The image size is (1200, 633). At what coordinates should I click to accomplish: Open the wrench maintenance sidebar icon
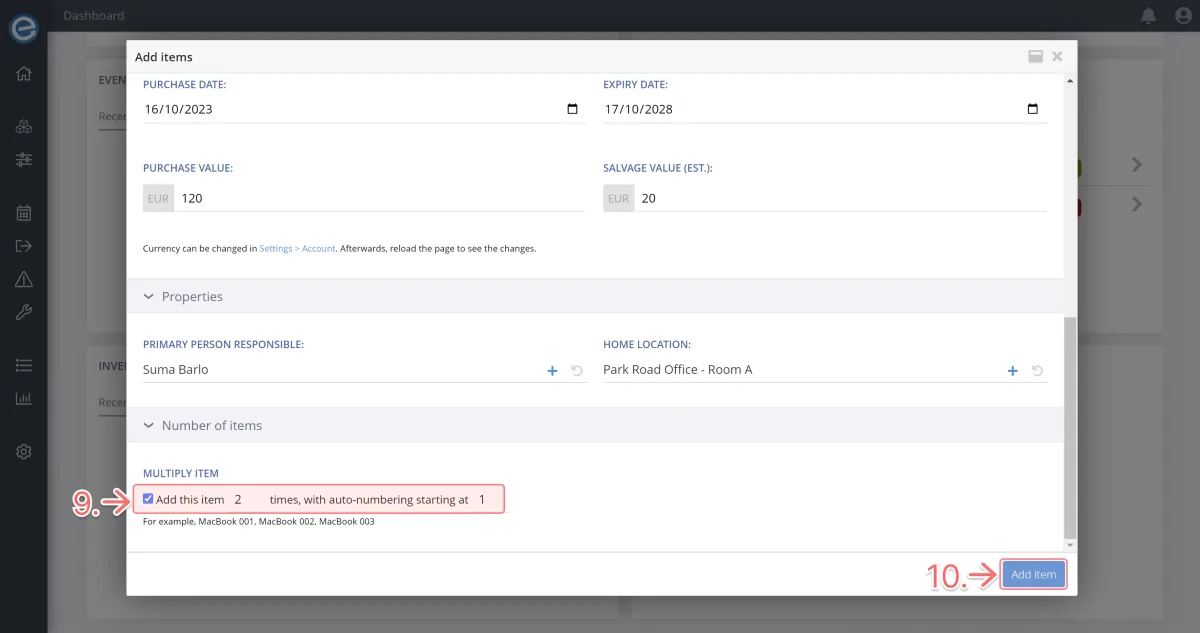[24, 313]
